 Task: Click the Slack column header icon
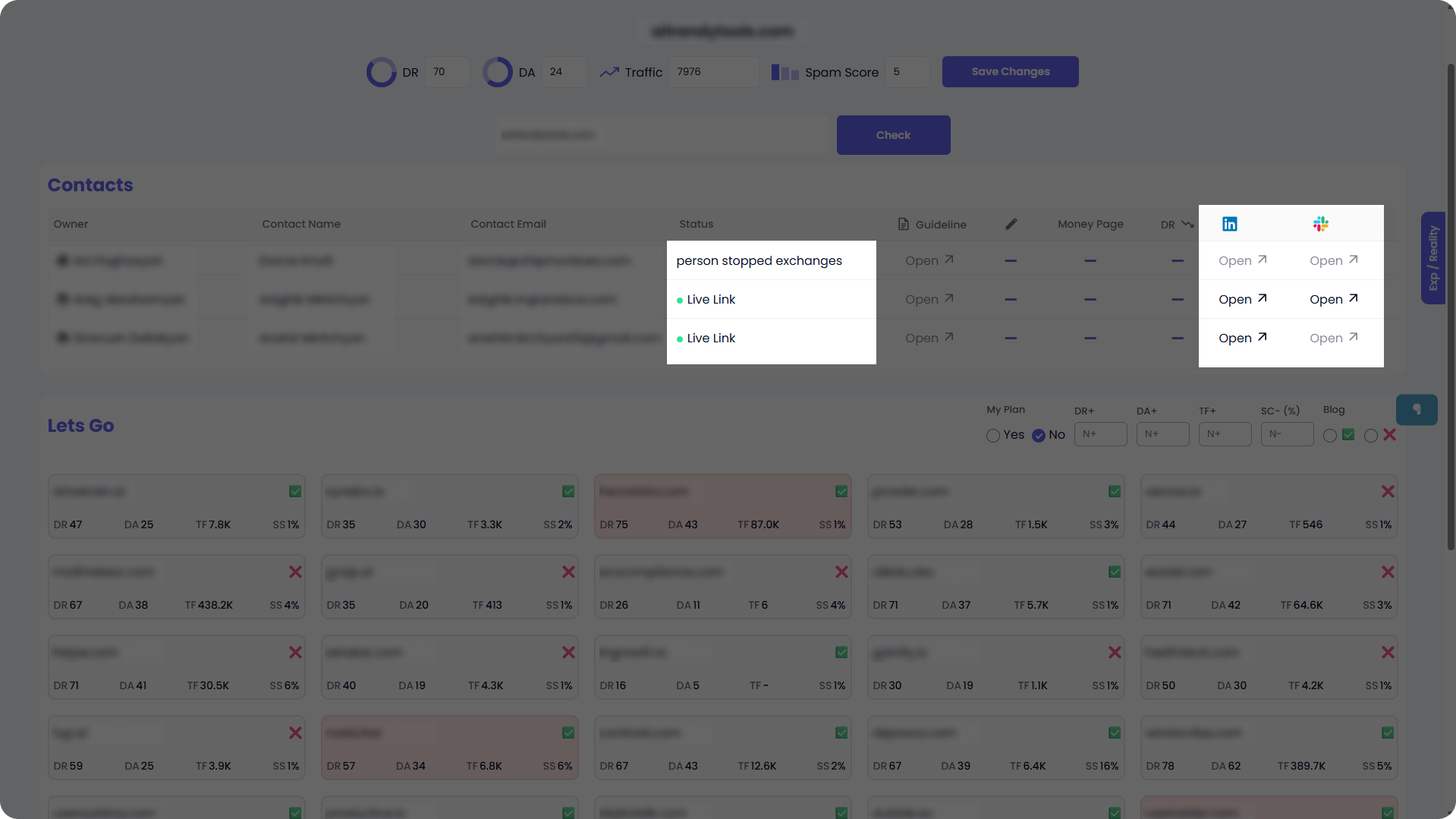[x=1321, y=224]
